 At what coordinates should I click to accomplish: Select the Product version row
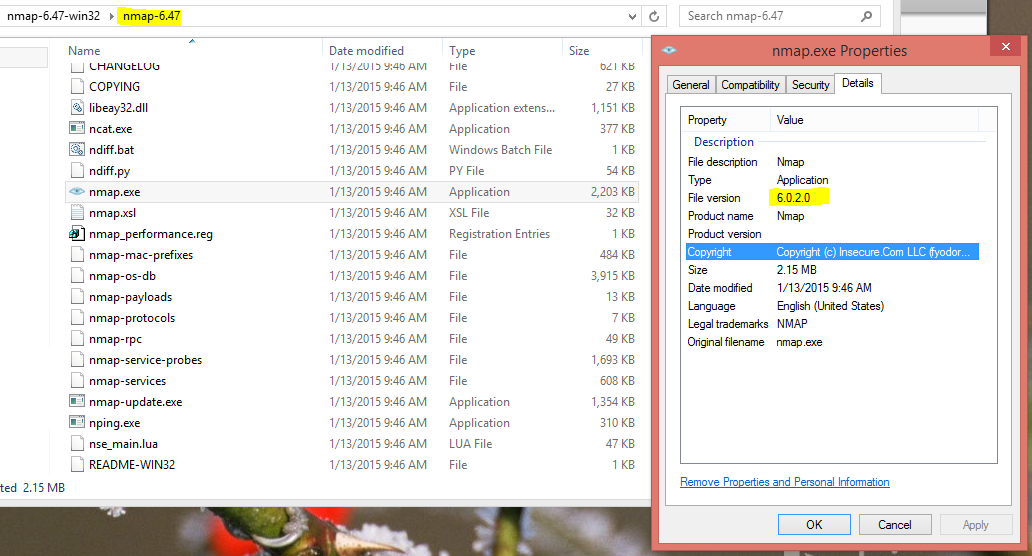coord(832,234)
